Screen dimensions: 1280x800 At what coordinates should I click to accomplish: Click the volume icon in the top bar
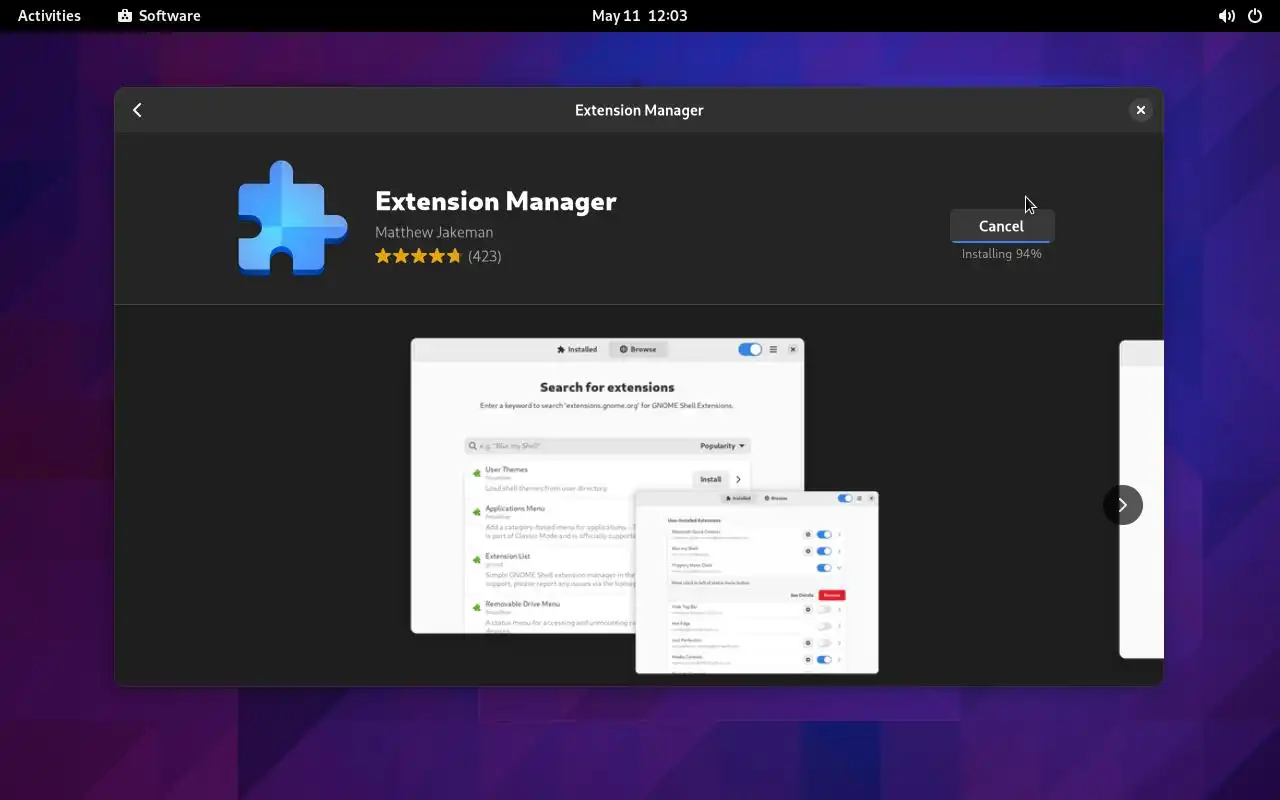click(1226, 16)
